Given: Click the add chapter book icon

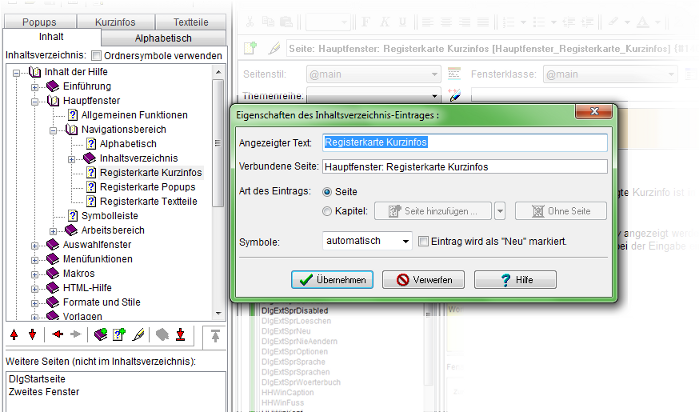Looking at the screenshot, I should pyautogui.click(x=99, y=334).
